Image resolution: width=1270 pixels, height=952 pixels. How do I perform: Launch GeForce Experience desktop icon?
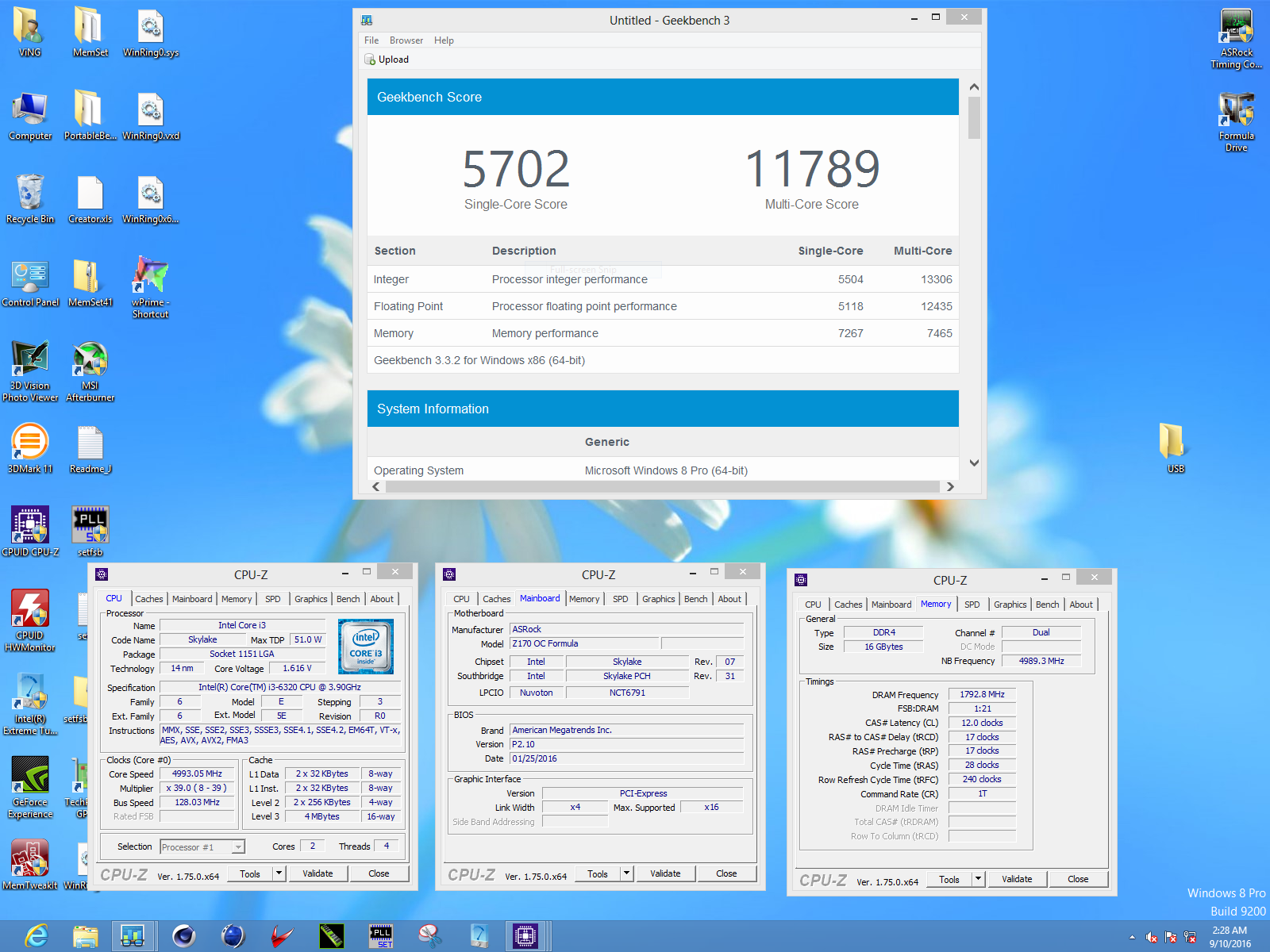pyautogui.click(x=29, y=787)
